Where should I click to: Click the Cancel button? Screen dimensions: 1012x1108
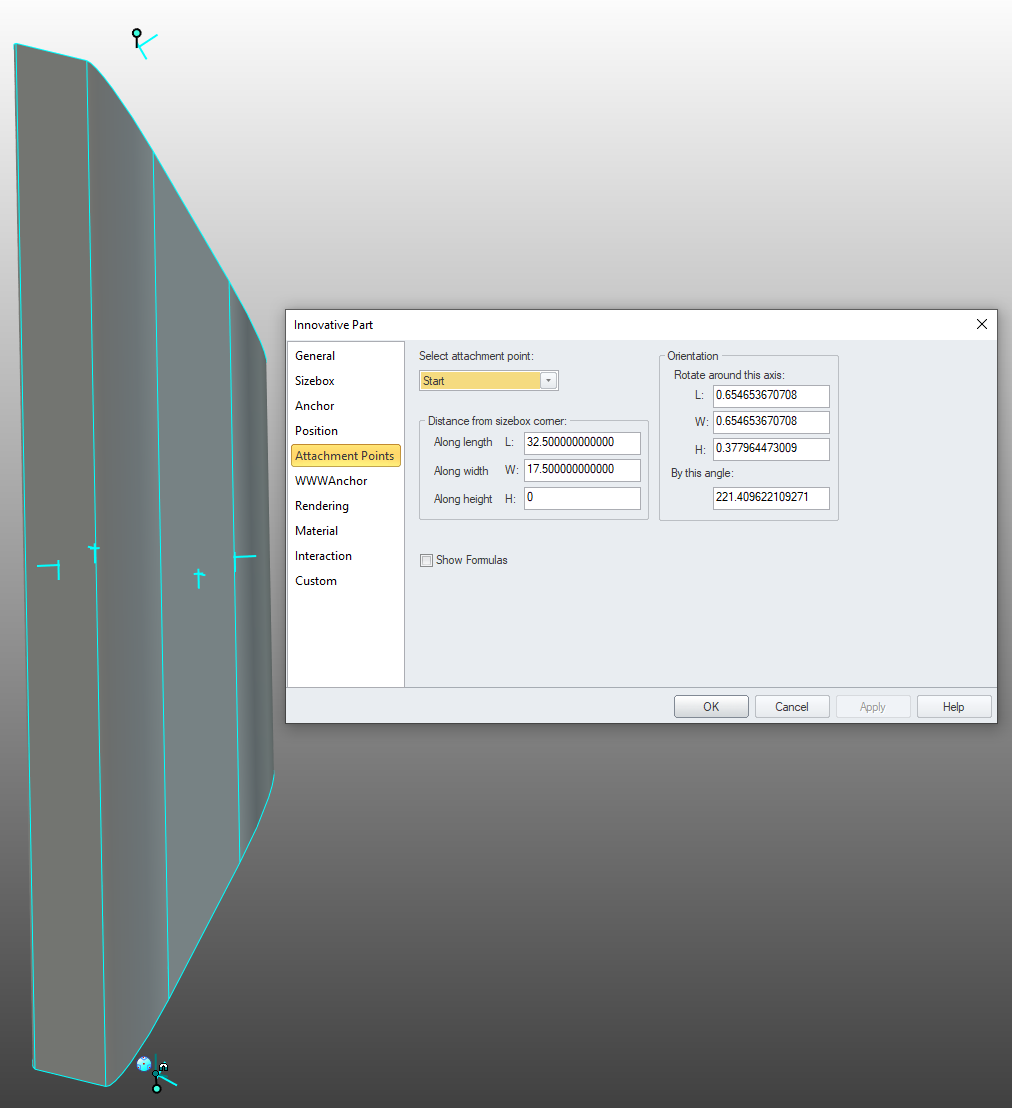(x=792, y=707)
